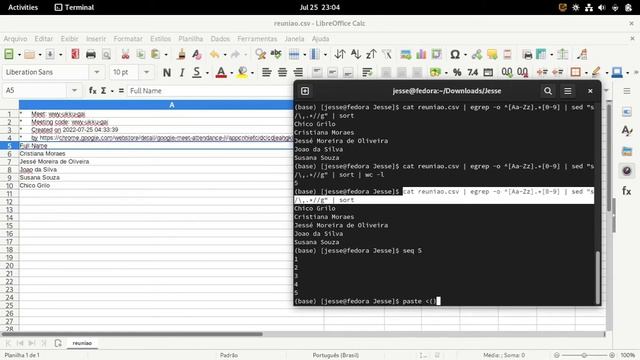Click the Print icon

click(91, 54)
